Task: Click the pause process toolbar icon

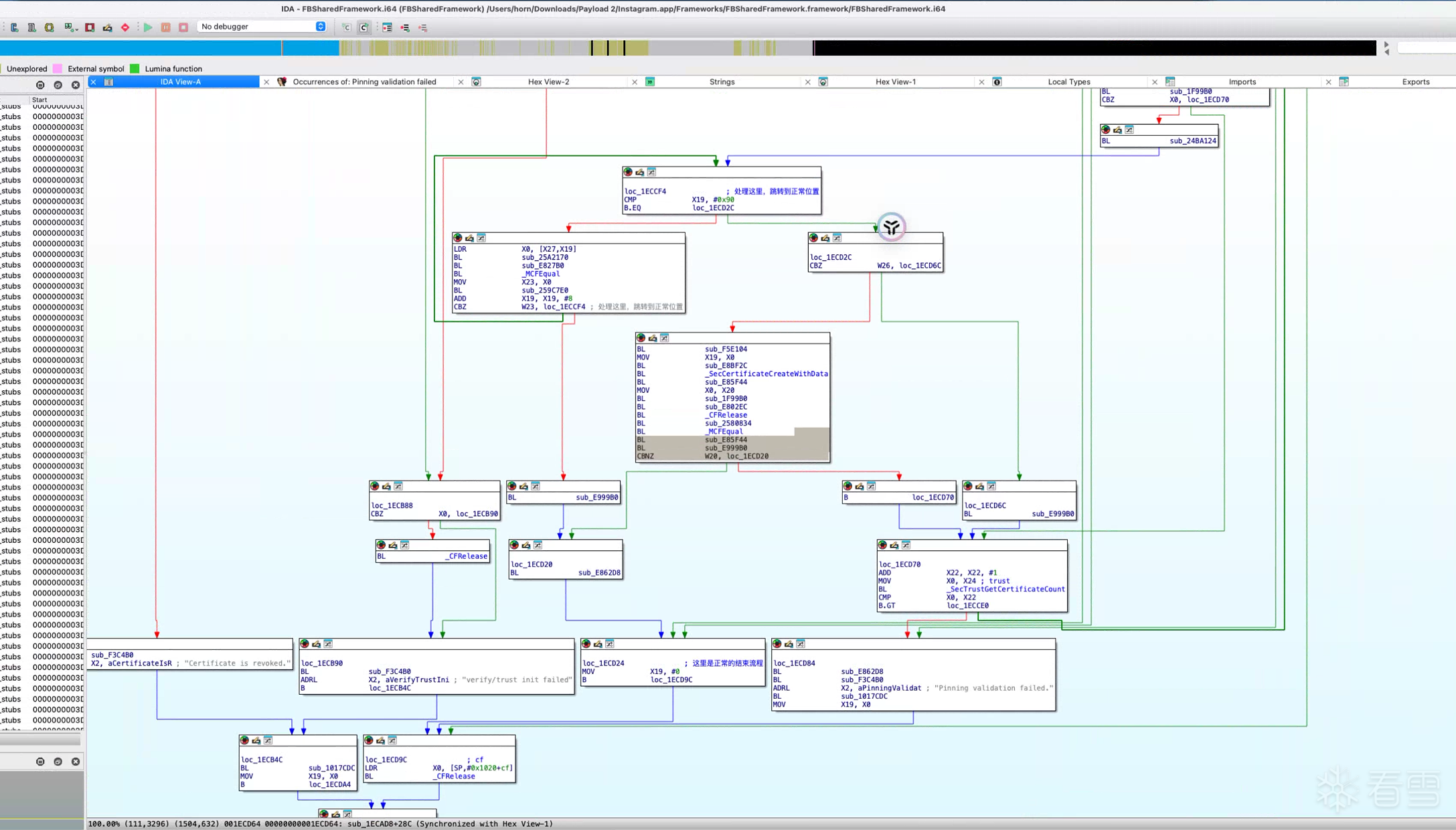Action: point(166,27)
